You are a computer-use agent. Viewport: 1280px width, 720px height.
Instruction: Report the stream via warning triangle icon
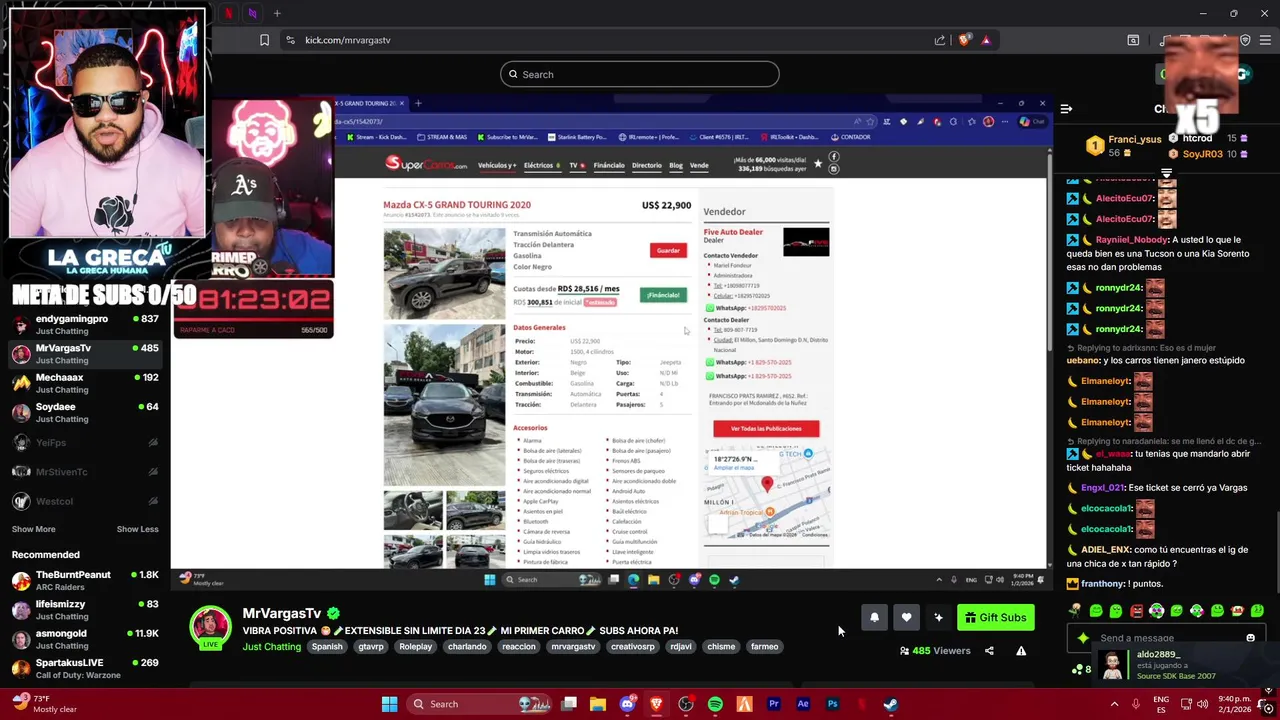click(x=1021, y=651)
